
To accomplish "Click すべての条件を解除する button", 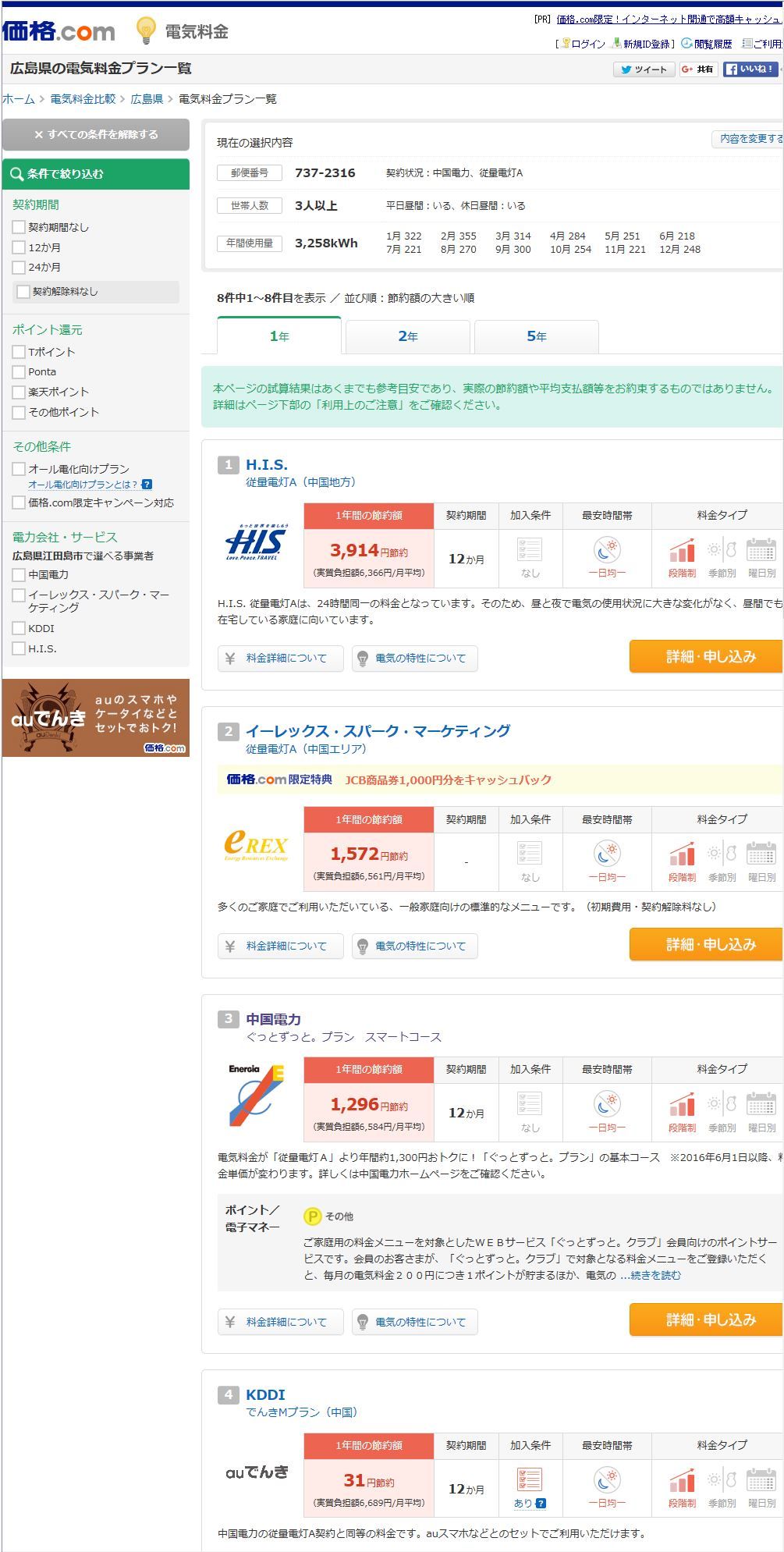I will pos(96,134).
